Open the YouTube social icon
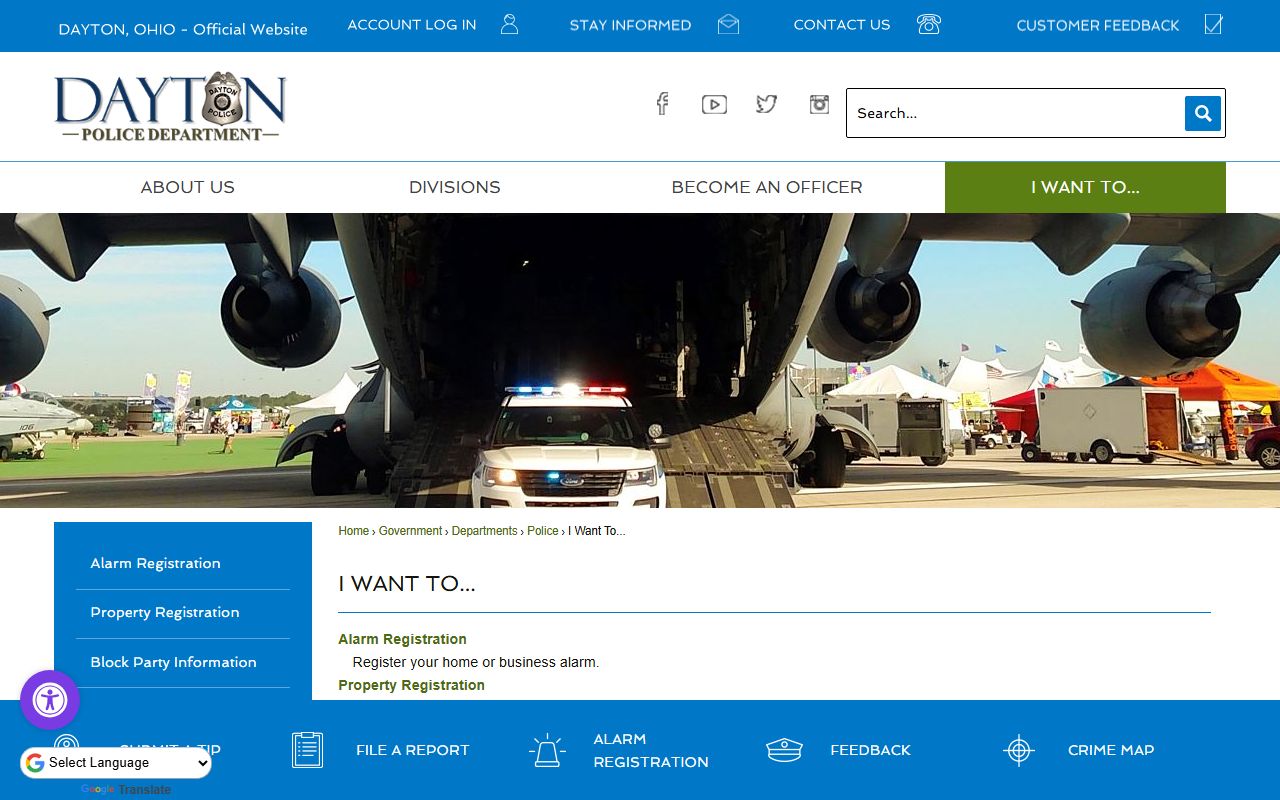The image size is (1280, 800). (714, 104)
